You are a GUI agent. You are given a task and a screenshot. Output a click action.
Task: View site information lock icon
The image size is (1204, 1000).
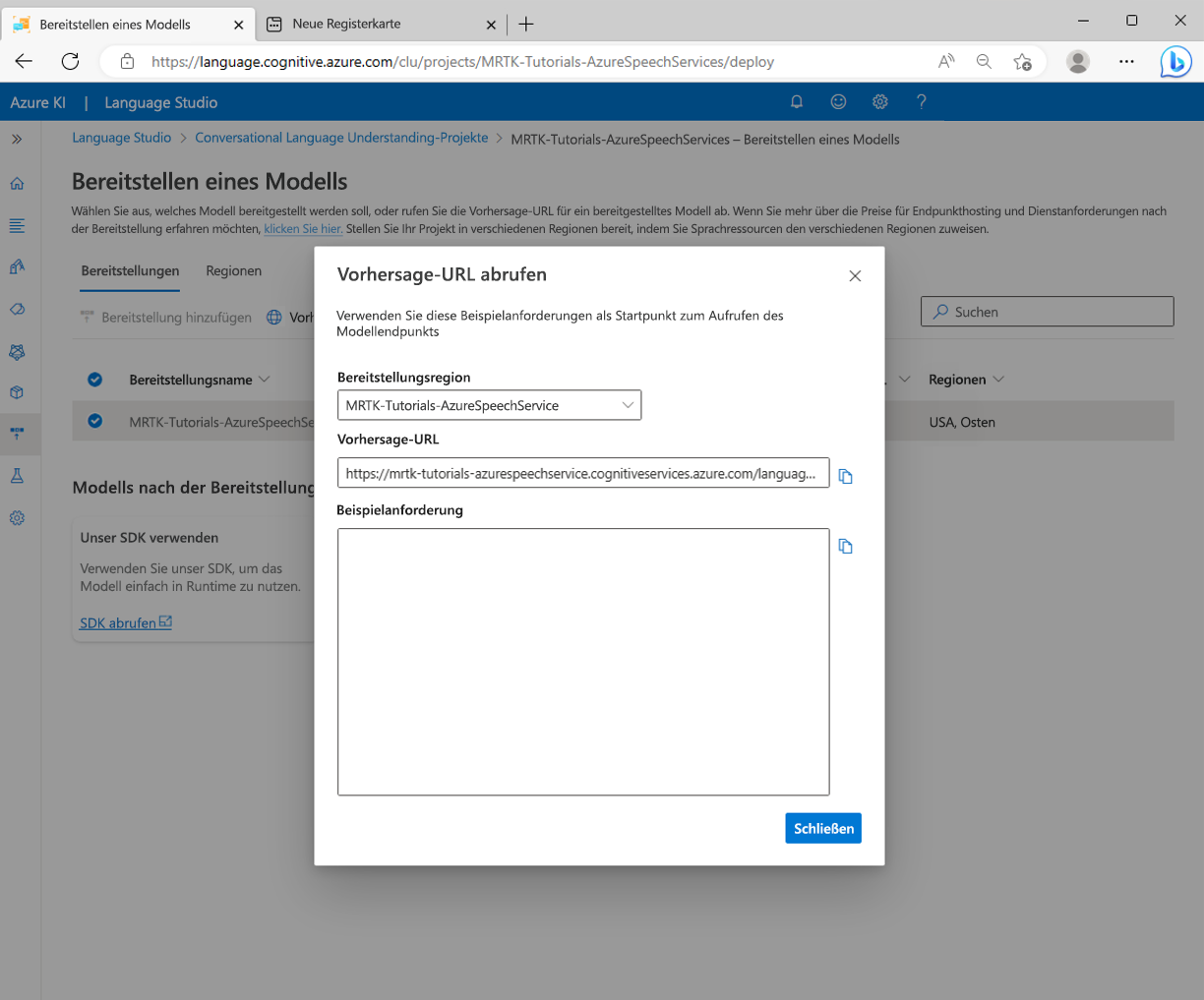tap(127, 61)
